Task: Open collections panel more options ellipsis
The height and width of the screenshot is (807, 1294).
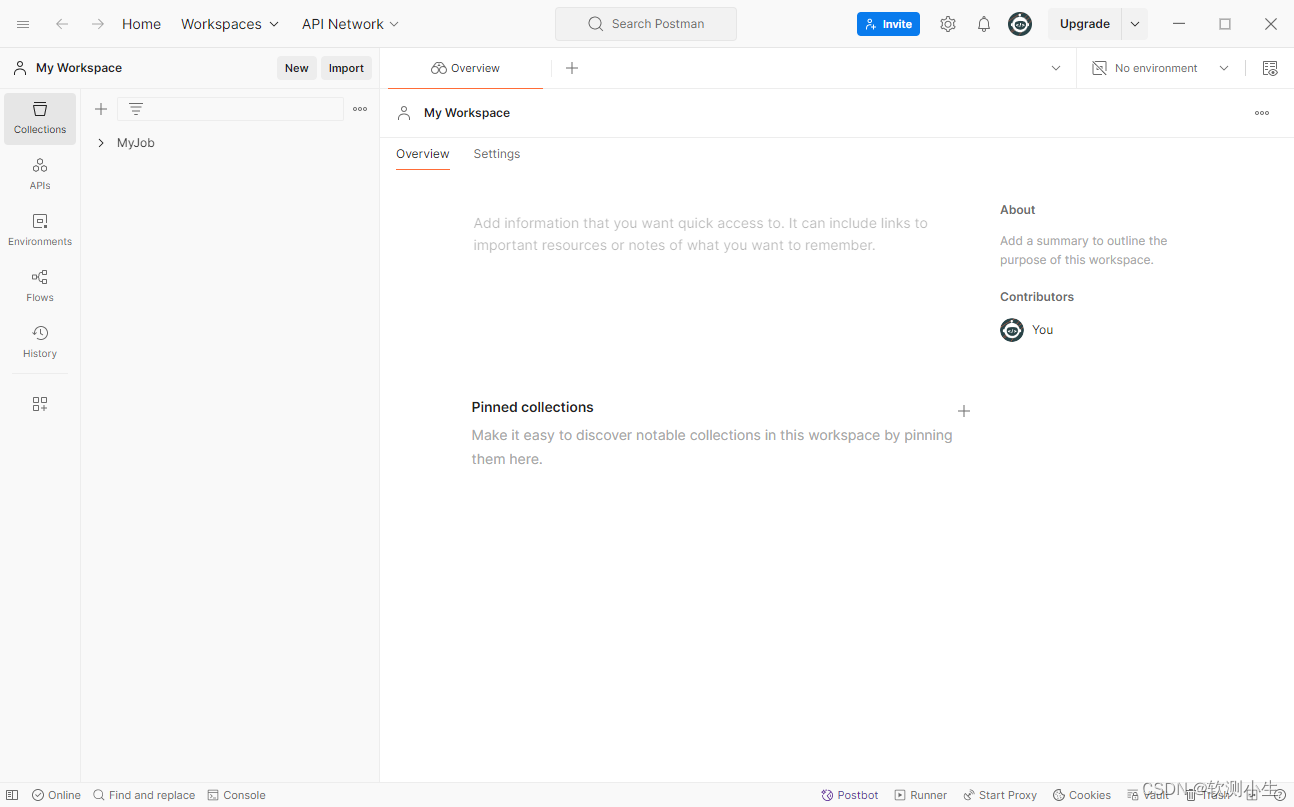Action: coord(360,109)
